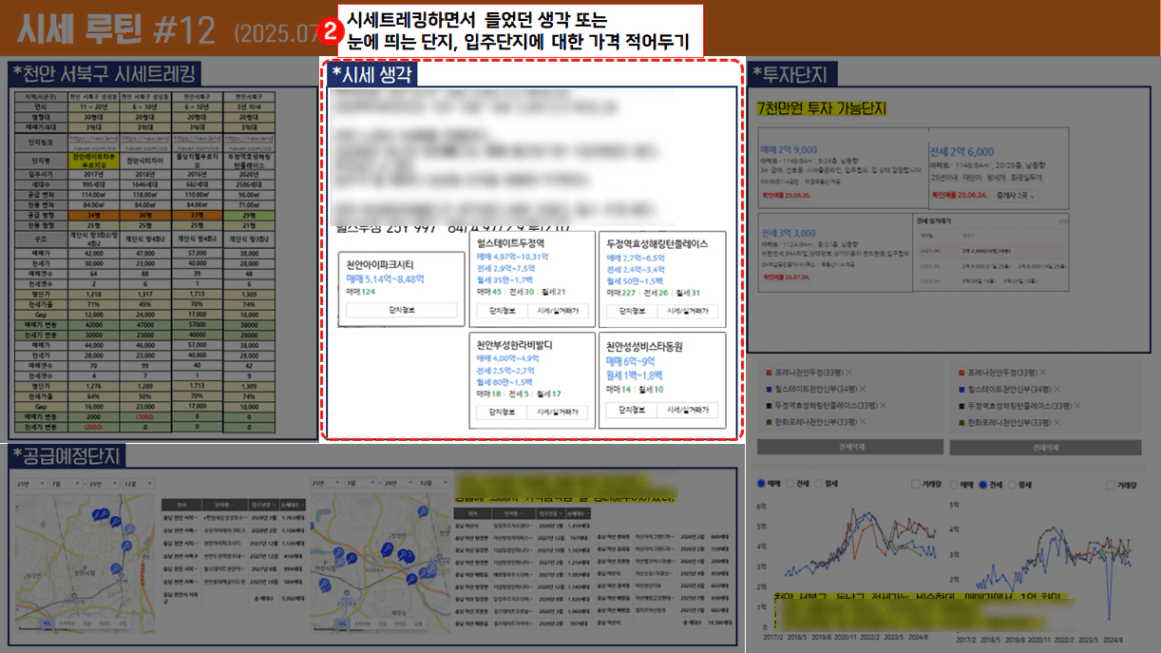This screenshot has height=653, width=1161.
Task: Click 단지정보 button for 천안아이파크시티
Action: (400, 311)
